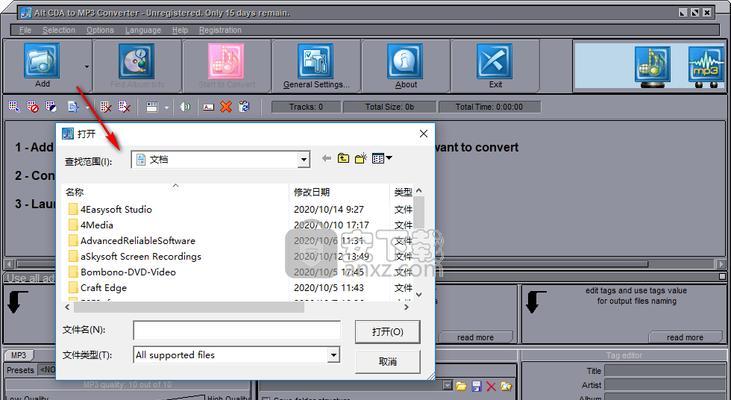Click the rename tag label icon
Screen dimensions: 731x400
coord(208,107)
